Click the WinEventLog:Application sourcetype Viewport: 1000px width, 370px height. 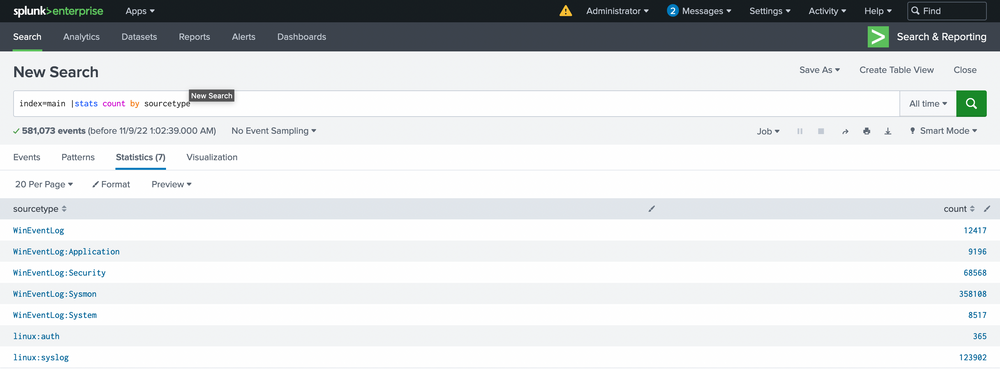66,251
